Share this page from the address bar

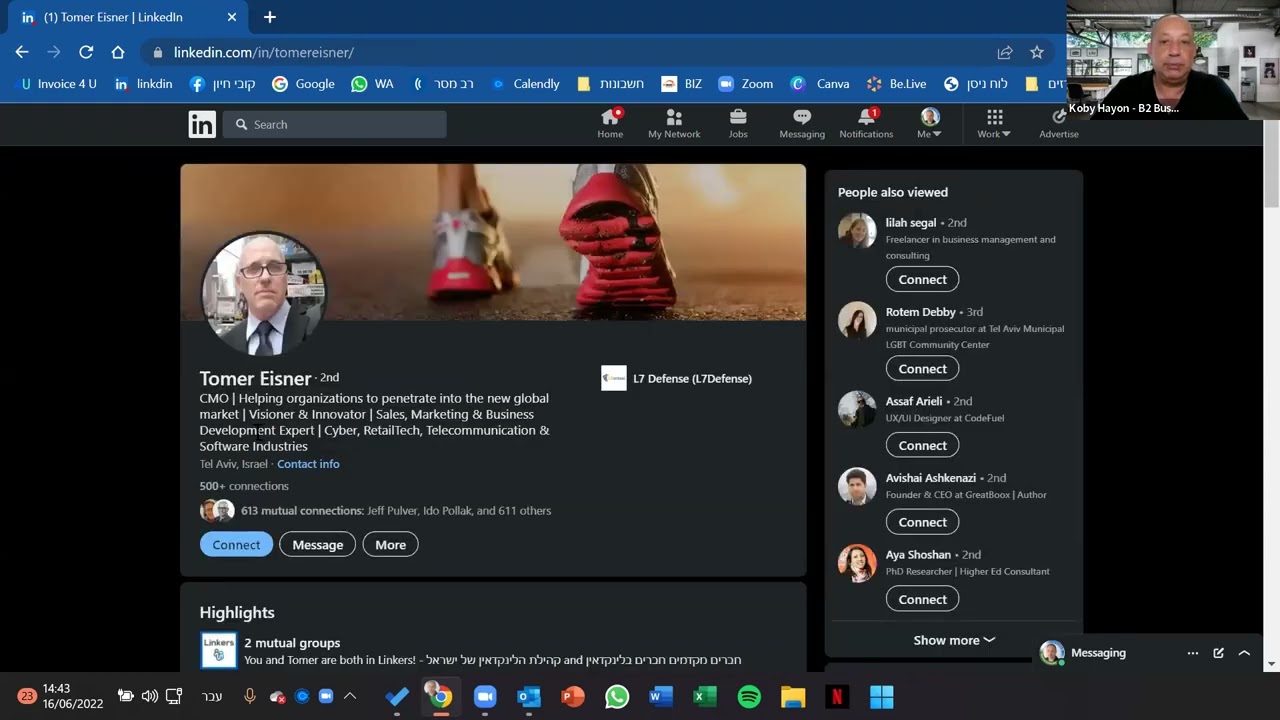[1005, 52]
